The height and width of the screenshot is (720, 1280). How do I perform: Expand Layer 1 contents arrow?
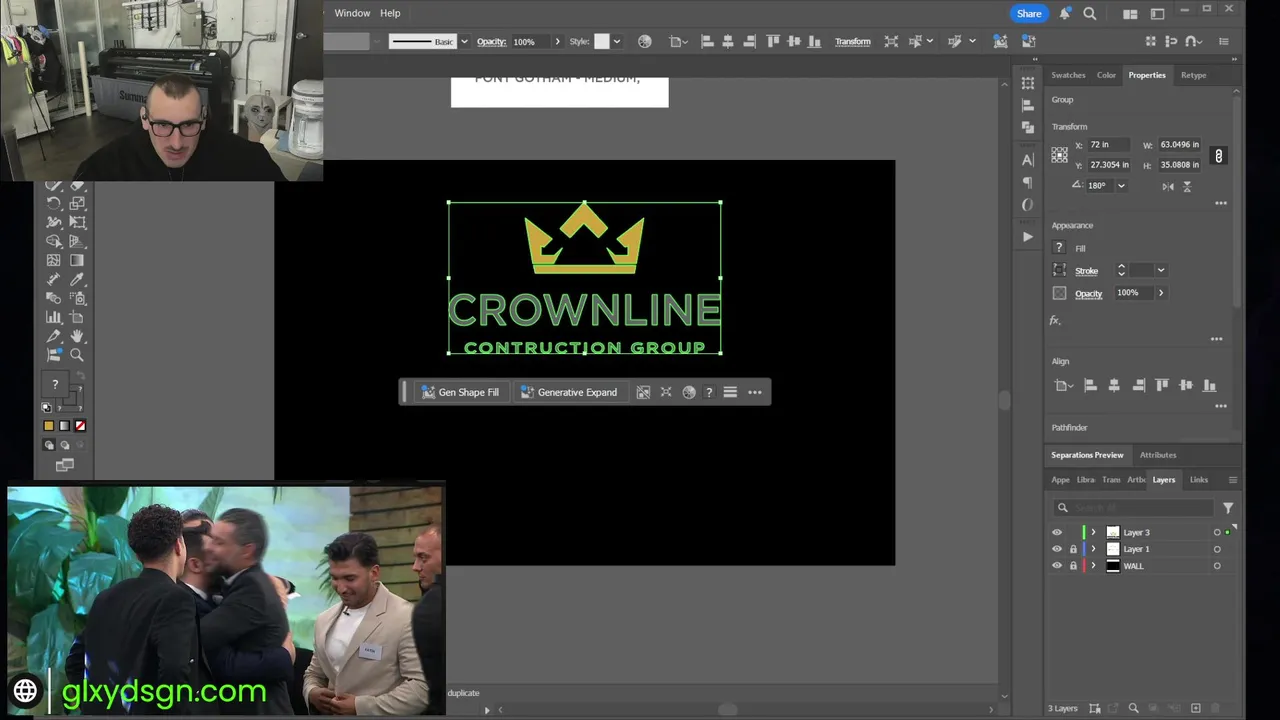[x=1093, y=549]
